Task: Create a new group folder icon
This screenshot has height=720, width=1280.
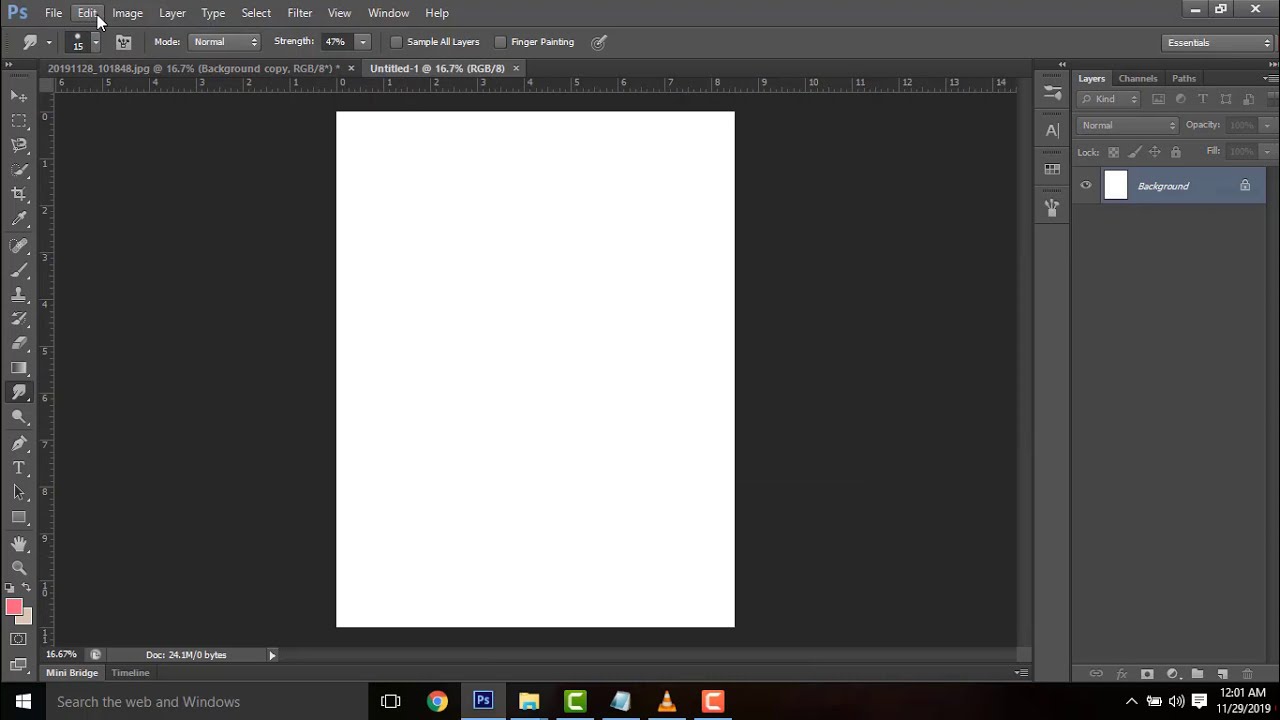Action: point(1197,674)
